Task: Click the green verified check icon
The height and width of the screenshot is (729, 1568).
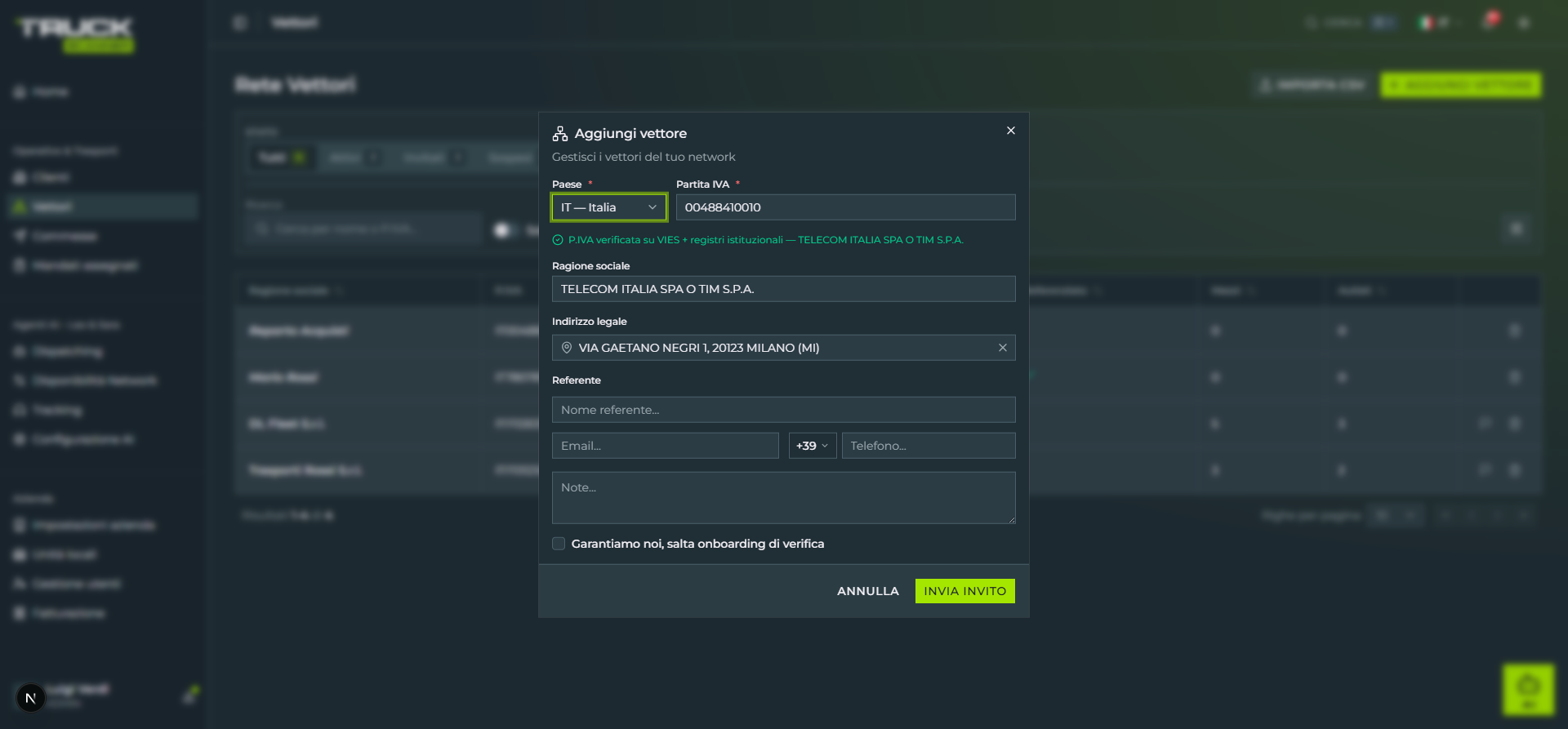Action: (558, 240)
